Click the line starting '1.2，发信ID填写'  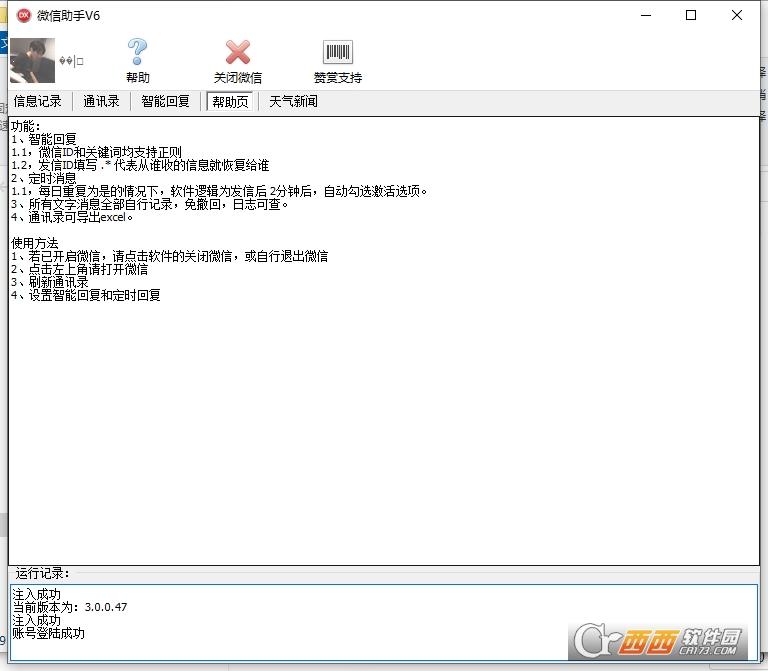(140, 165)
